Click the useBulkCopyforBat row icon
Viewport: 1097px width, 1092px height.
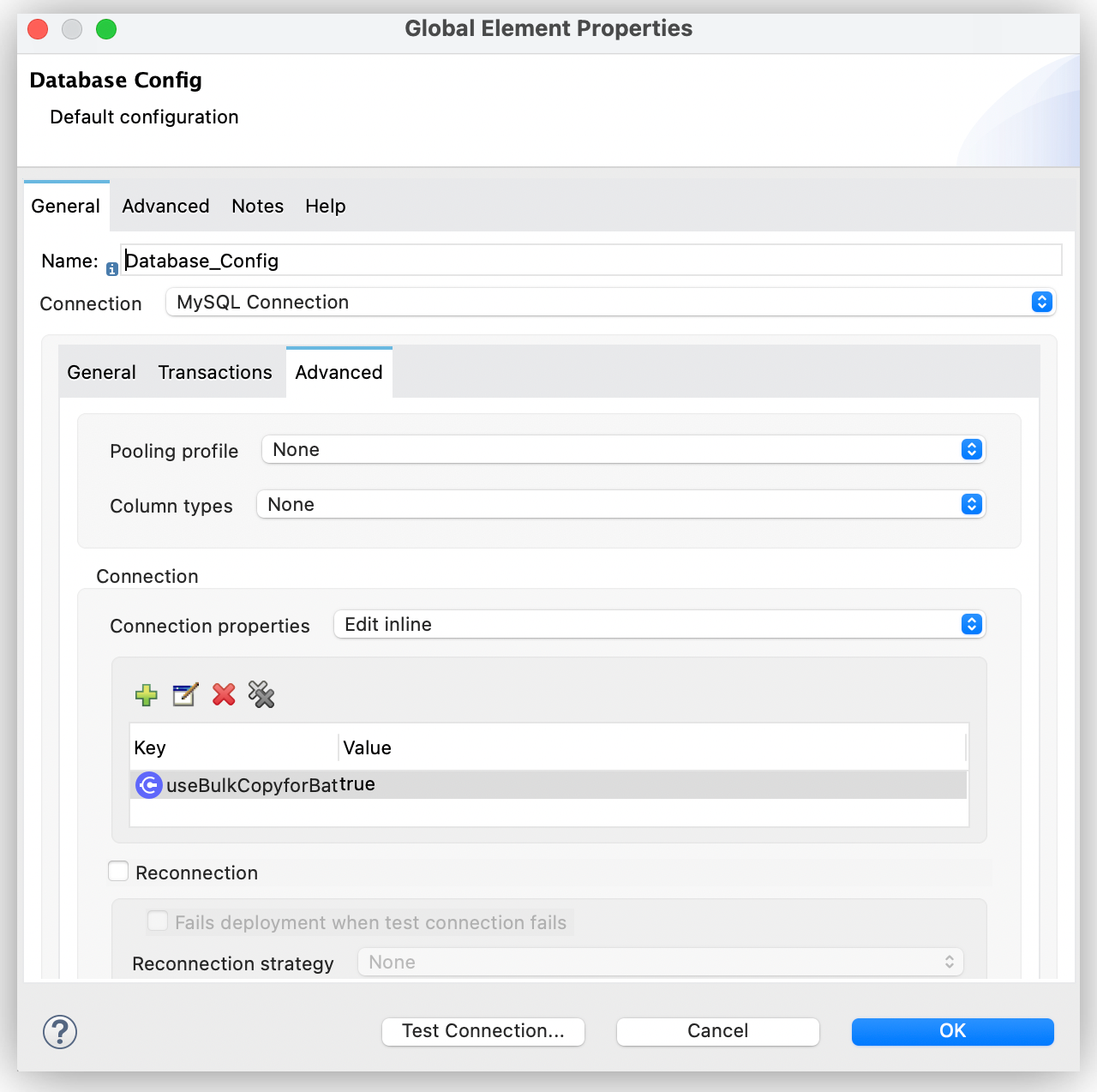[149, 785]
